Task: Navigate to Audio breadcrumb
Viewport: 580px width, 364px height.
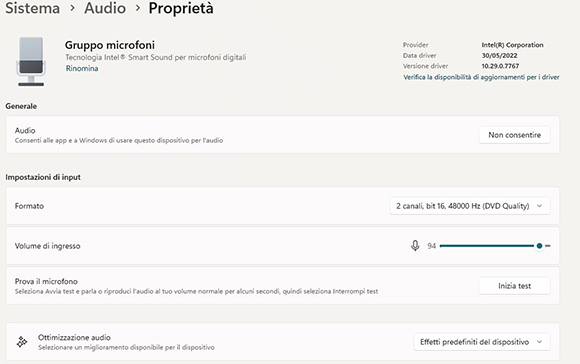Action: coord(105,8)
